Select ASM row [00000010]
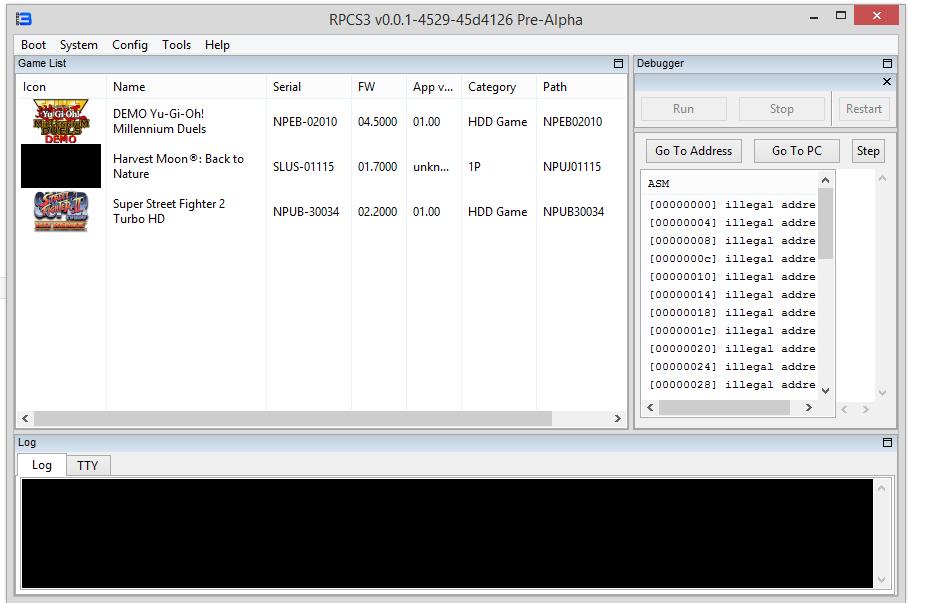 (x=732, y=277)
